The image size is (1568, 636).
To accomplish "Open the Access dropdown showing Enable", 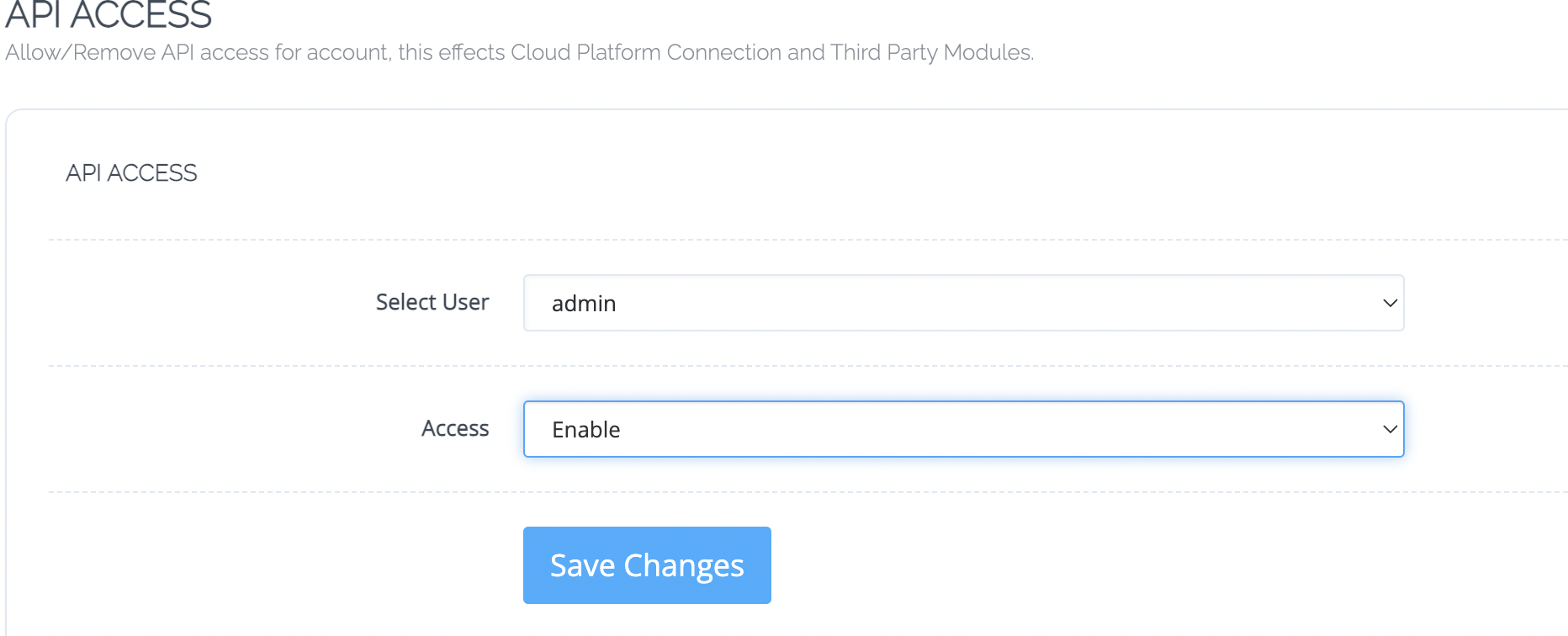I will [x=963, y=429].
